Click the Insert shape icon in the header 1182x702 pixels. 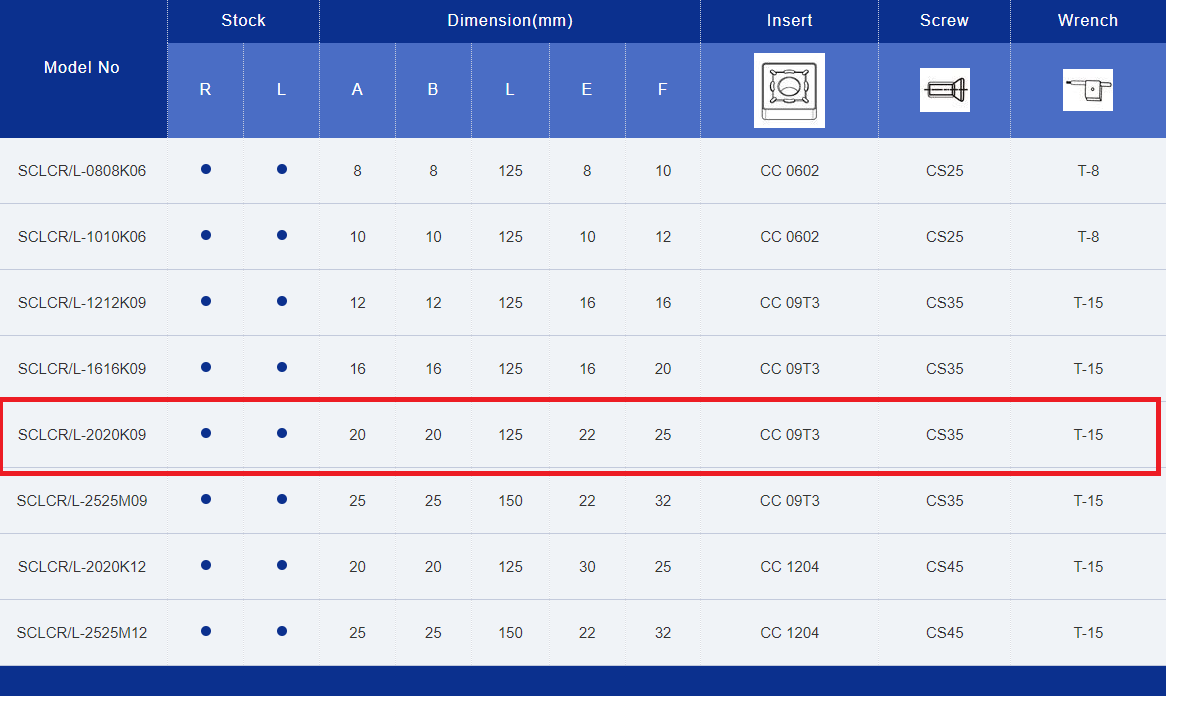pos(789,90)
